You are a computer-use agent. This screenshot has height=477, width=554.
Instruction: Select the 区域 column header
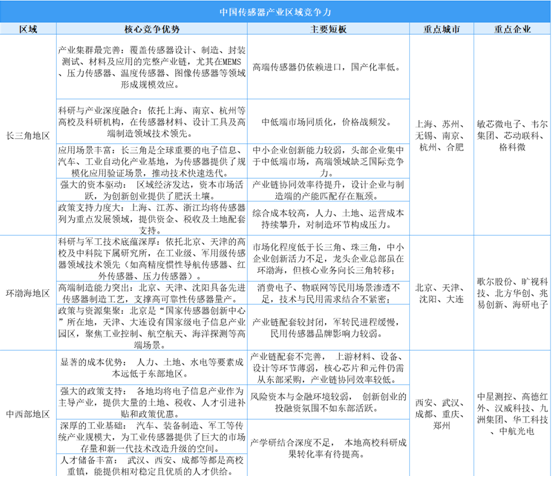pyautogui.click(x=28, y=29)
